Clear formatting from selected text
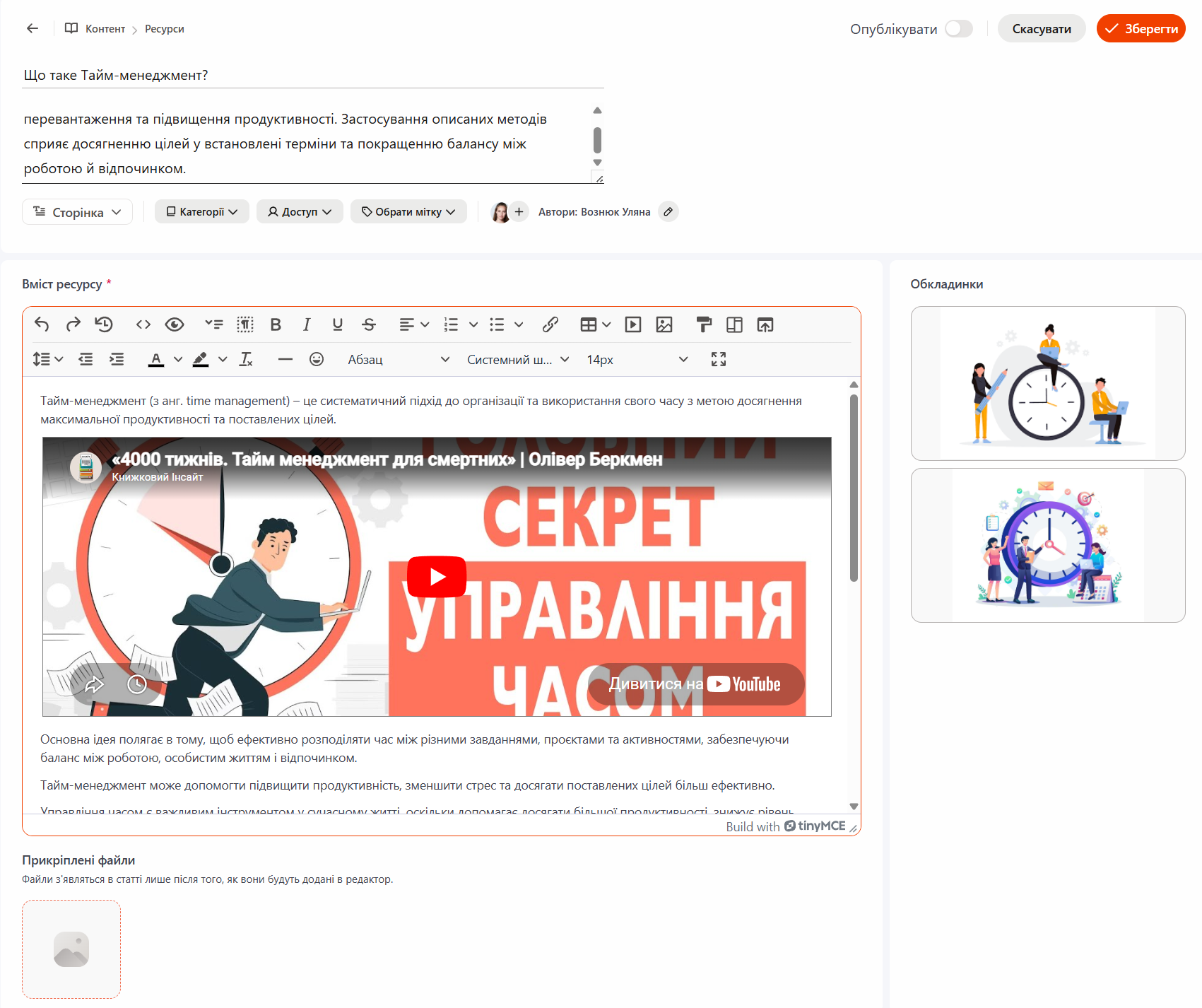 tap(246, 359)
